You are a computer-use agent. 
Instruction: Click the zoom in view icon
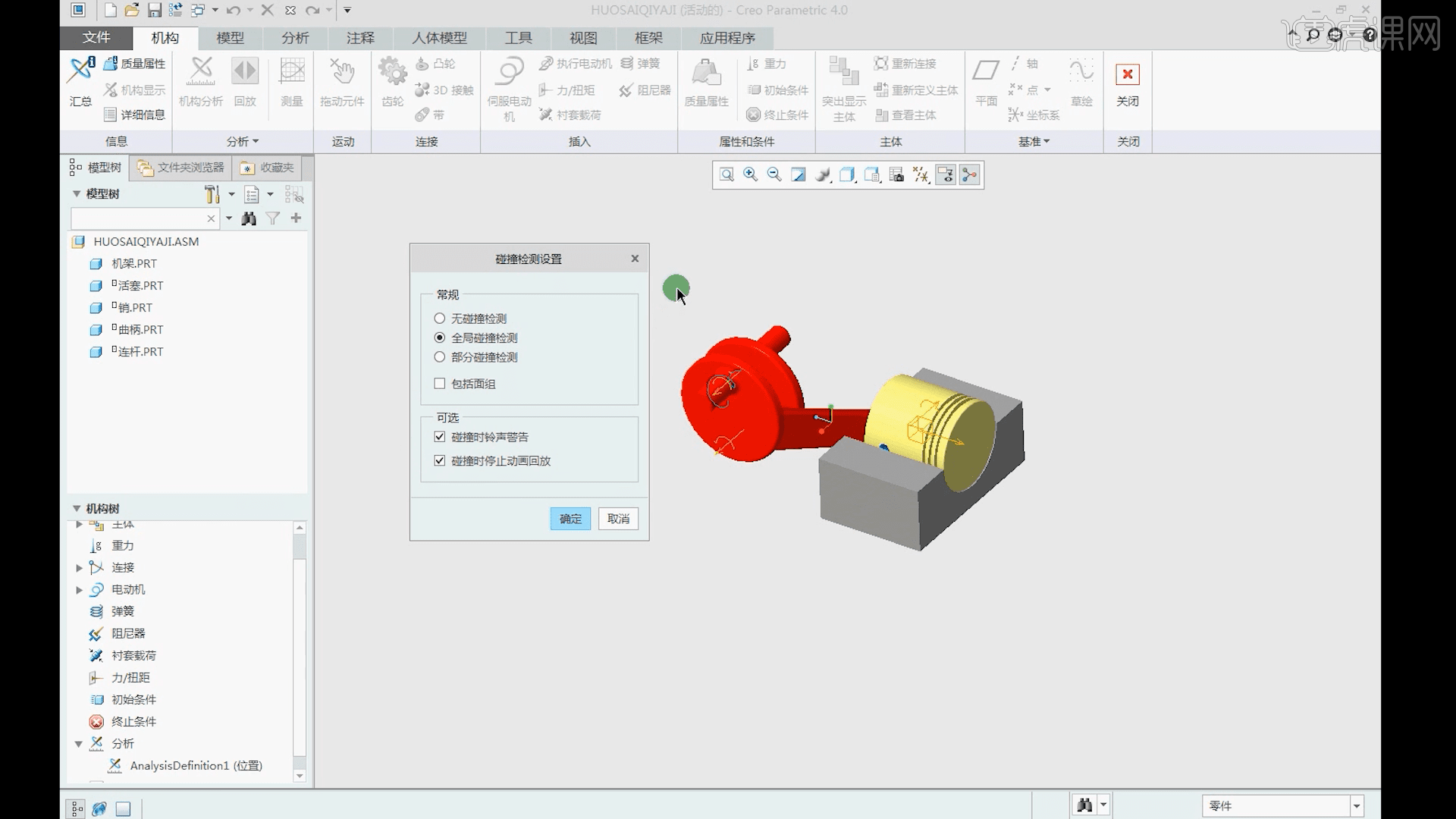(x=750, y=175)
